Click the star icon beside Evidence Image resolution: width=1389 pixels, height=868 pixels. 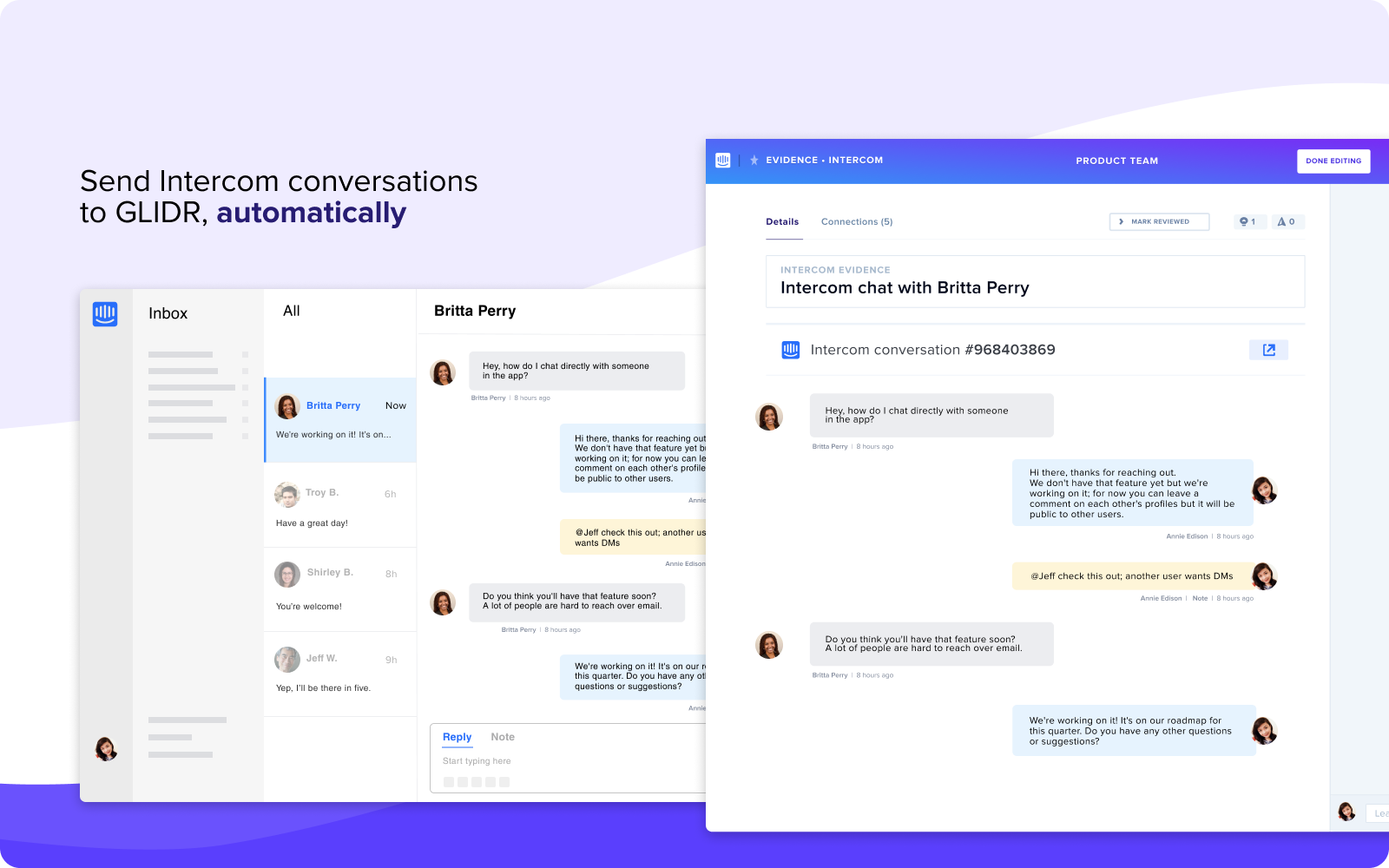point(754,161)
